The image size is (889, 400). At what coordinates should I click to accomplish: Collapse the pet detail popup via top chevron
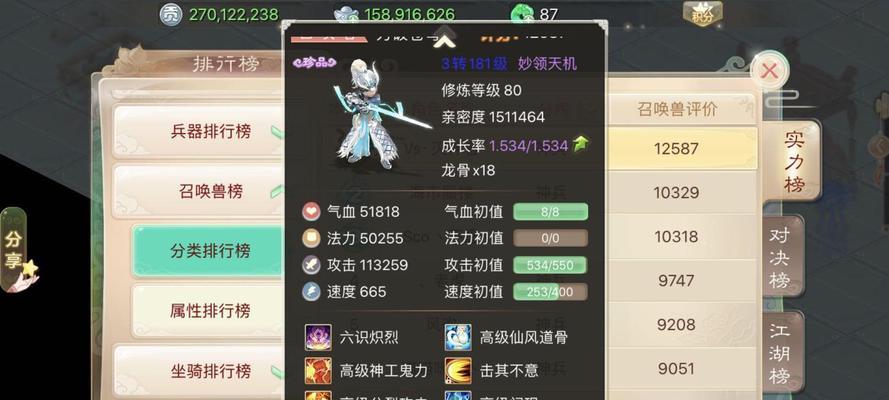[446, 37]
